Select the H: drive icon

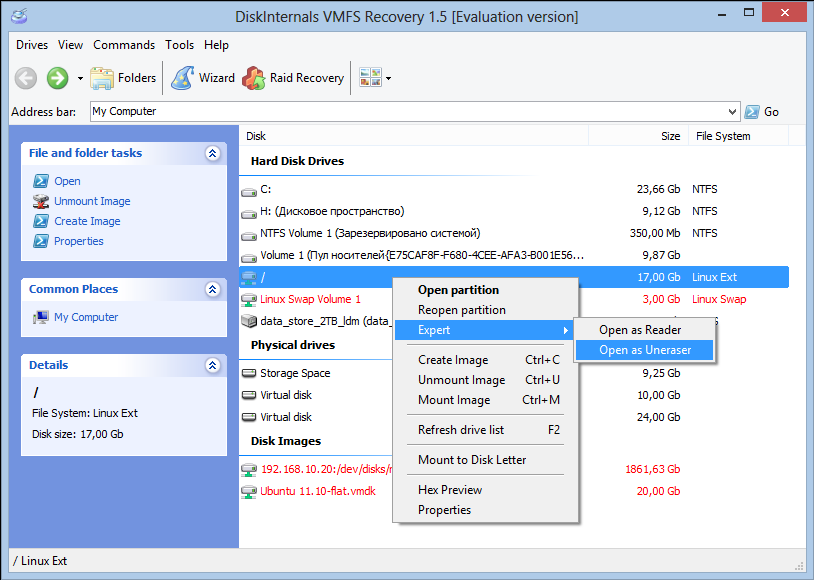[x=249, y=214]
